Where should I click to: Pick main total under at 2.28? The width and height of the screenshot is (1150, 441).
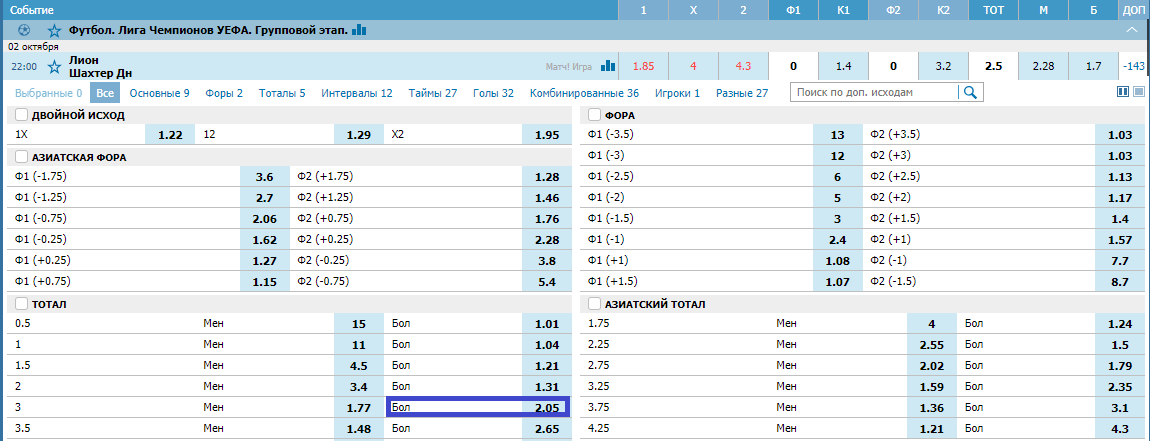click(1043, 66)
